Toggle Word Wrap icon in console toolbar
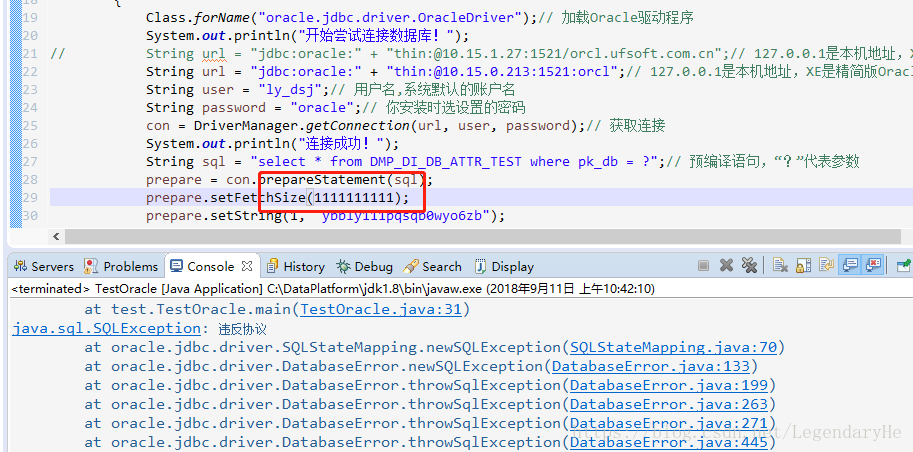The image size is (913, 452). (x=826, y=266)
